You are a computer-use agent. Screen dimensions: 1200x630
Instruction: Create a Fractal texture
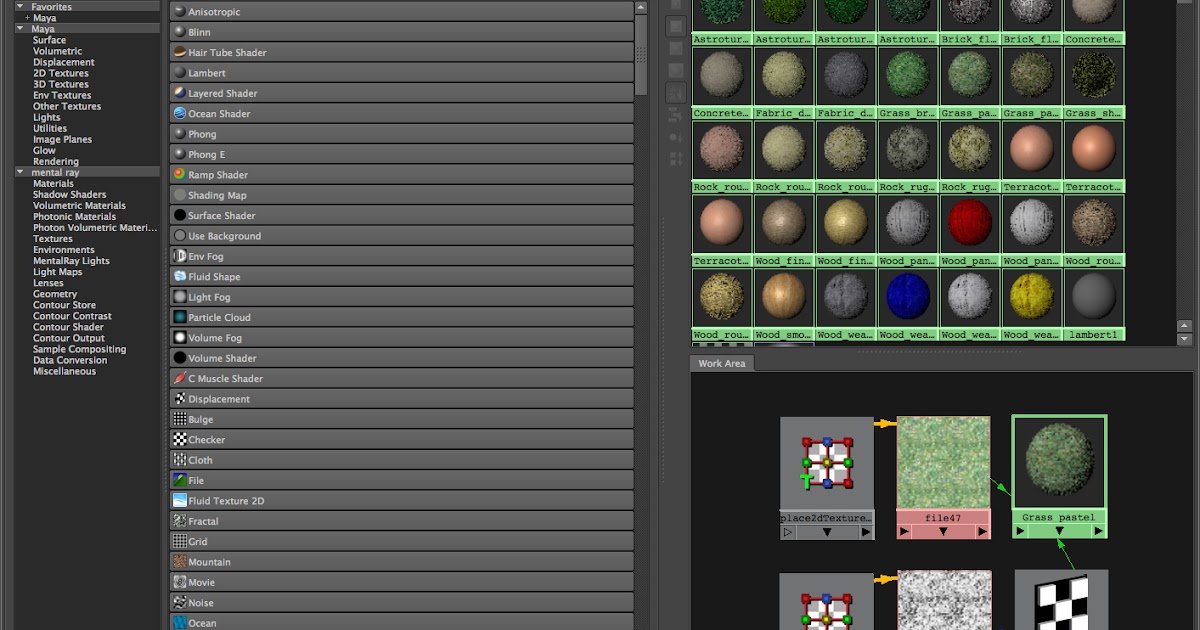click(401, 521)
